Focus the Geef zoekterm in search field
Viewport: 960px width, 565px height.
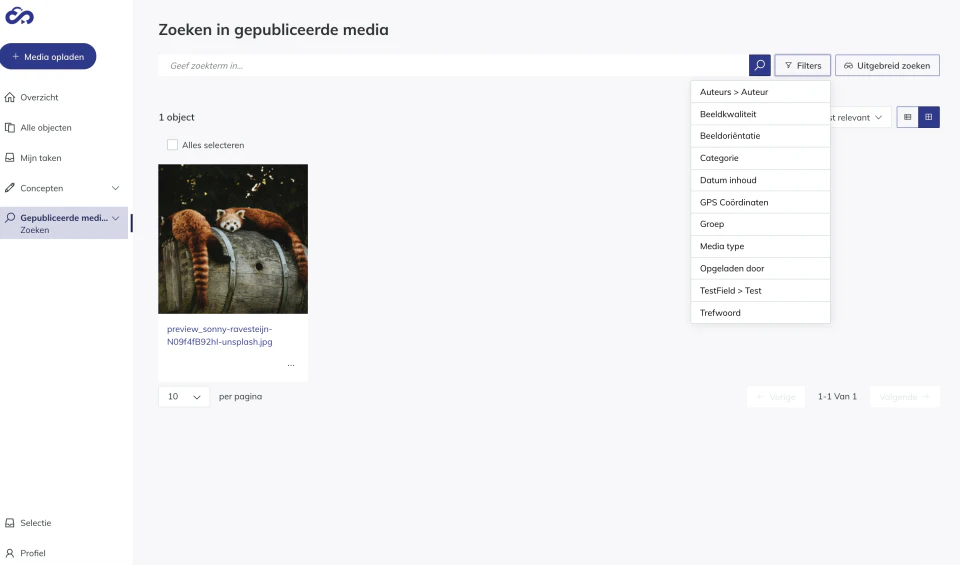click(x=453, y=65)
